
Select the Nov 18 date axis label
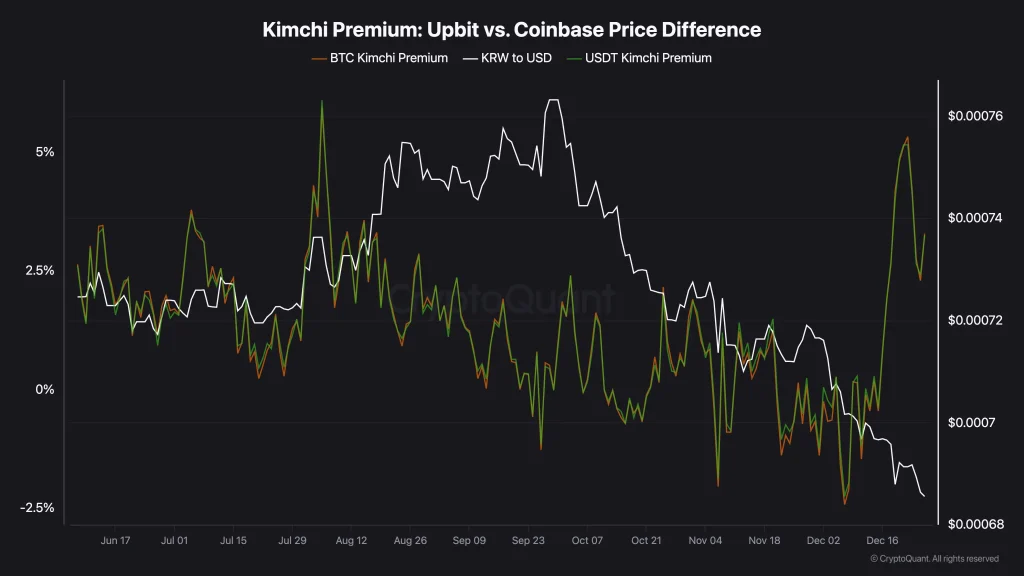(x=764, y=541)
